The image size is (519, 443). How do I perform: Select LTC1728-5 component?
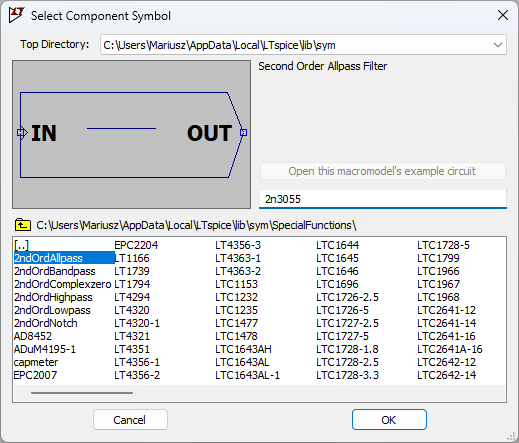point(443,245)
